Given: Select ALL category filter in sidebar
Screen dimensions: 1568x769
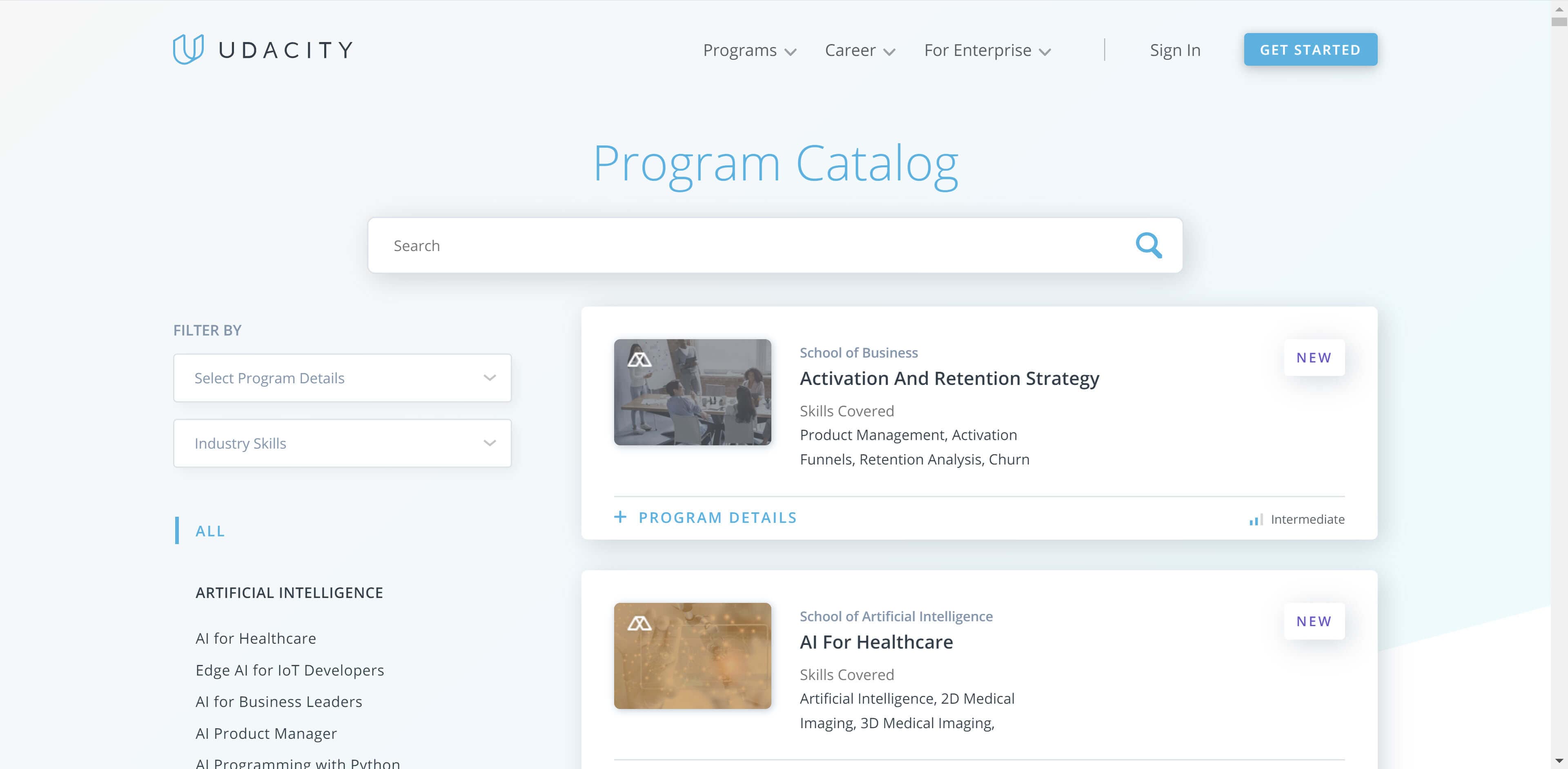Looking at the screenshot, I should click(209, 530).
